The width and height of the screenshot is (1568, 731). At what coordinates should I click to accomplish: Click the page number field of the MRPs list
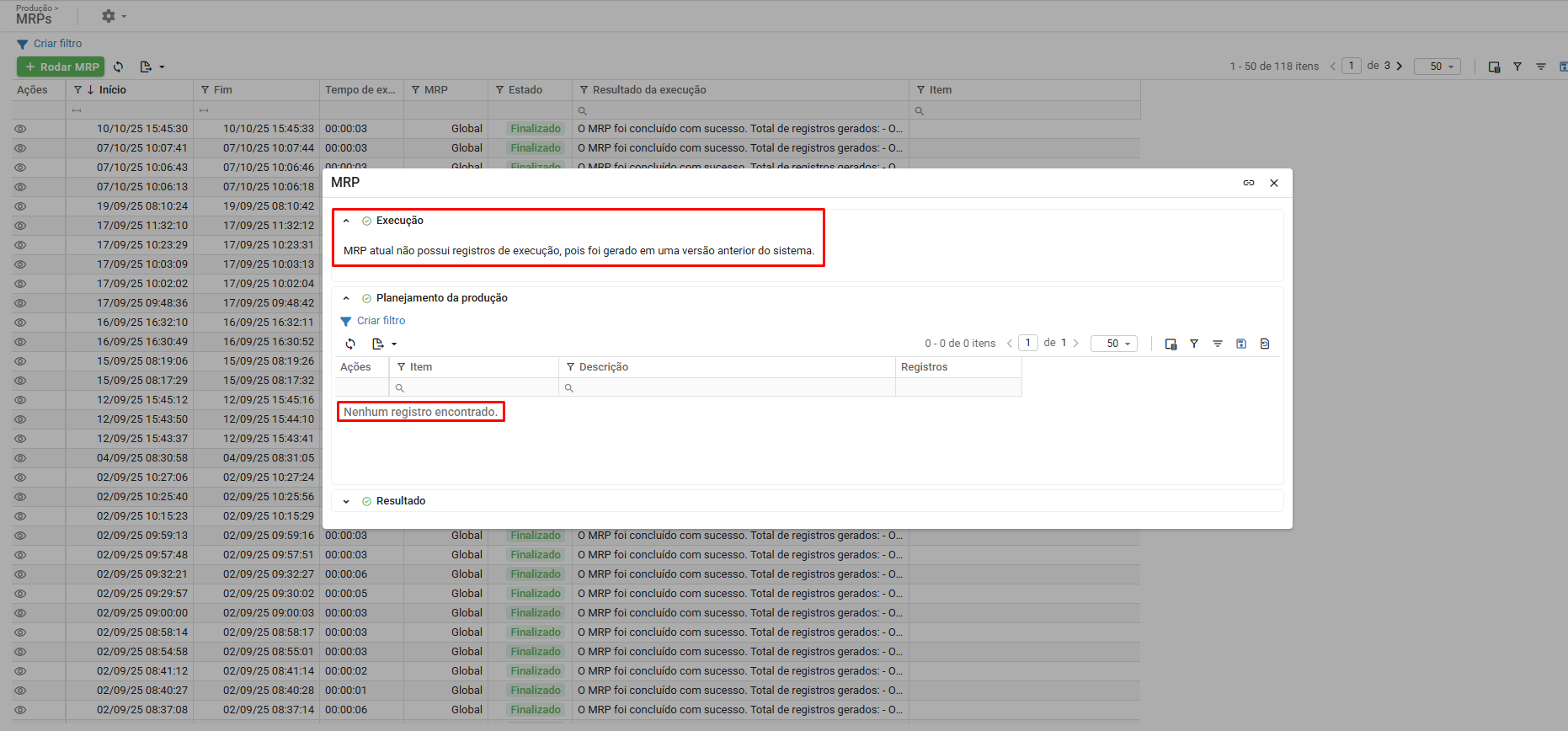click(1352, 66)
